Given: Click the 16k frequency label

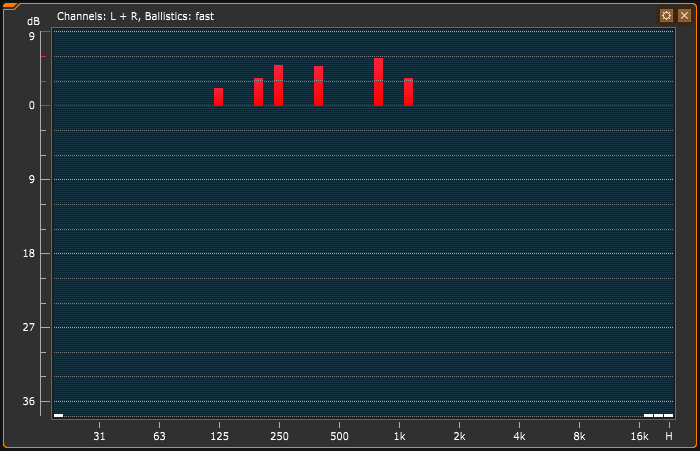Looking at the screenshot, I should 639,436.
